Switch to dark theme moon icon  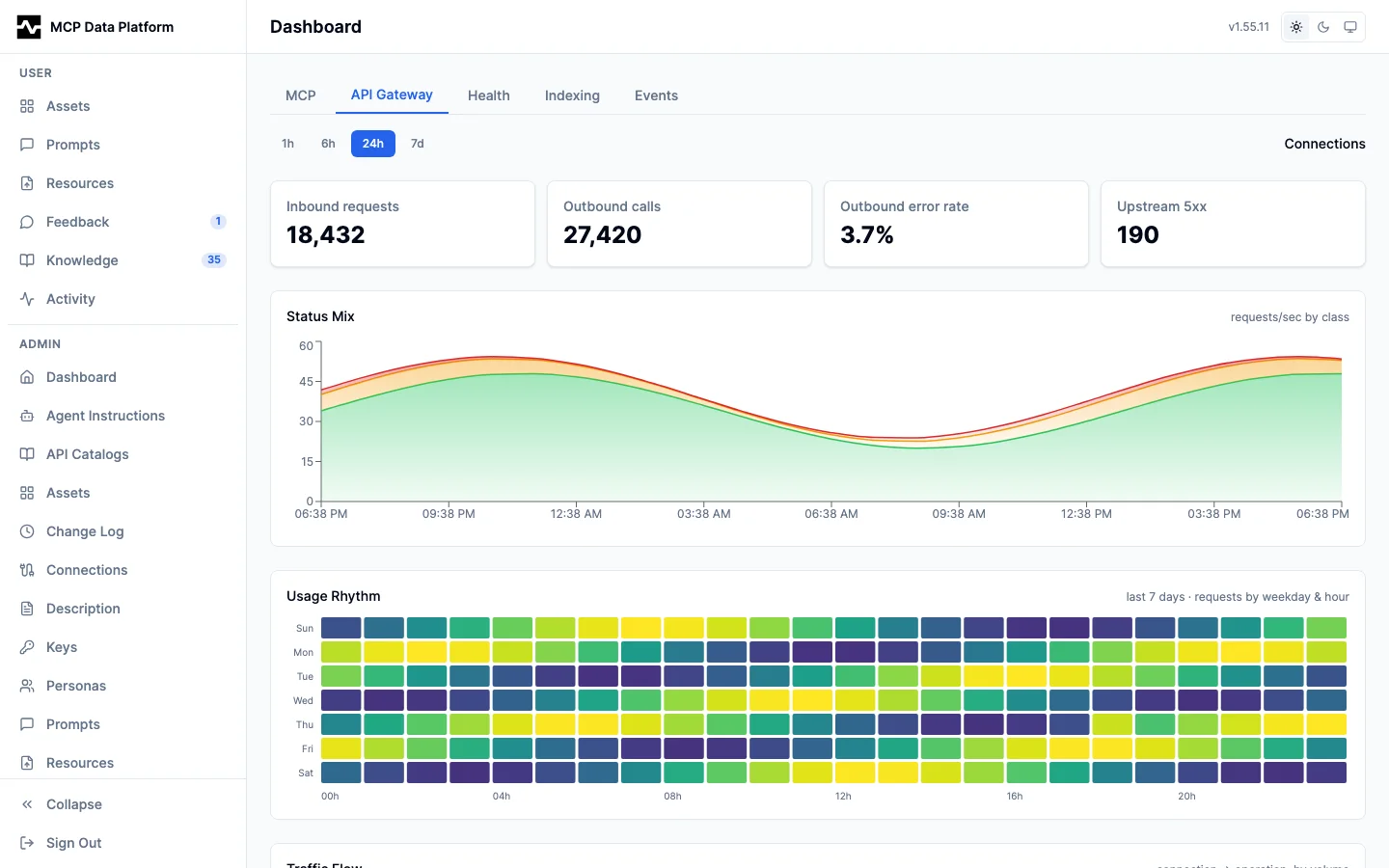[1323, 27]
